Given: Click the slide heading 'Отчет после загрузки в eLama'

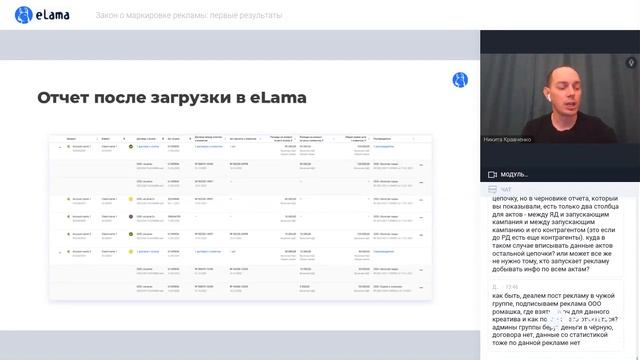Looking at the screenshot, I should click(172, 98).
